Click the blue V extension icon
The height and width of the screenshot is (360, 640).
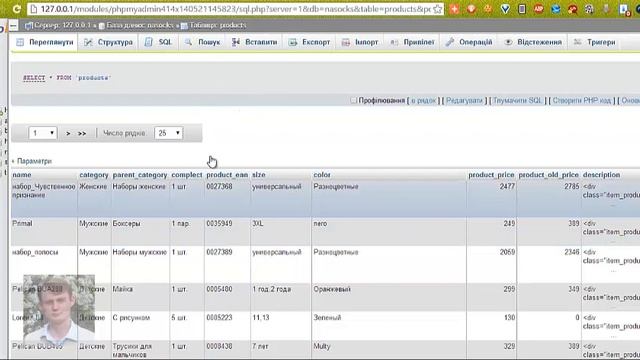click(x=505, y=9)
